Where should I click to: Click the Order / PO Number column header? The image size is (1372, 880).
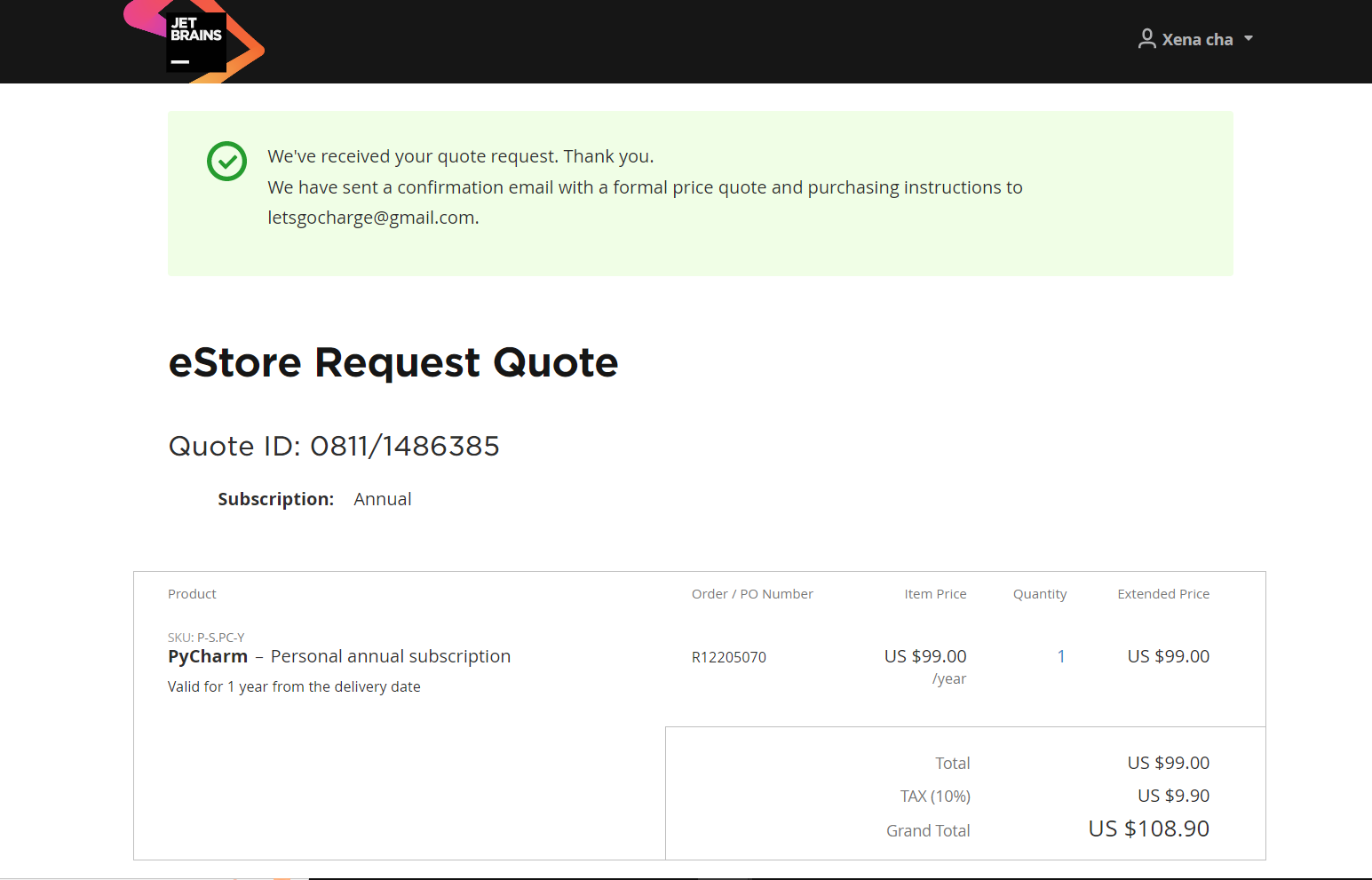coord(752,594)
